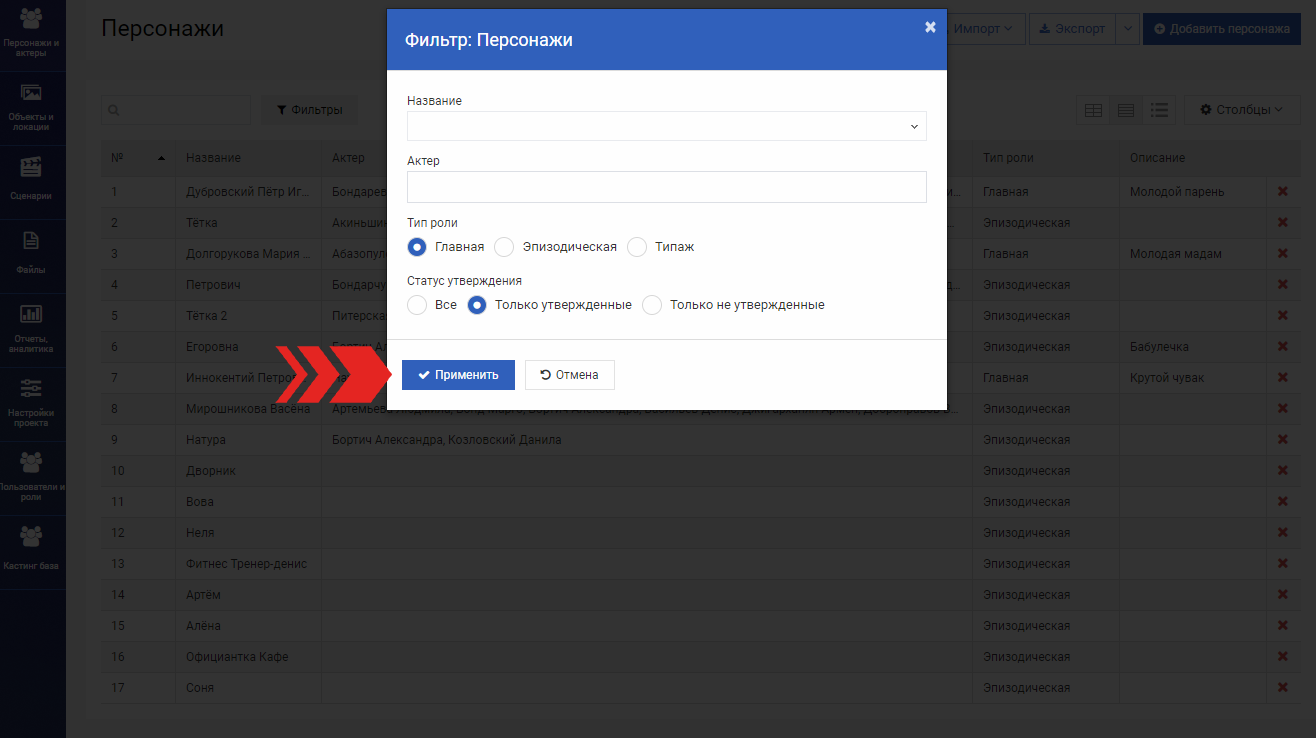1316x738 pixels.
Task: Select Только не утвержденные approval status
Action: [652, 305]
